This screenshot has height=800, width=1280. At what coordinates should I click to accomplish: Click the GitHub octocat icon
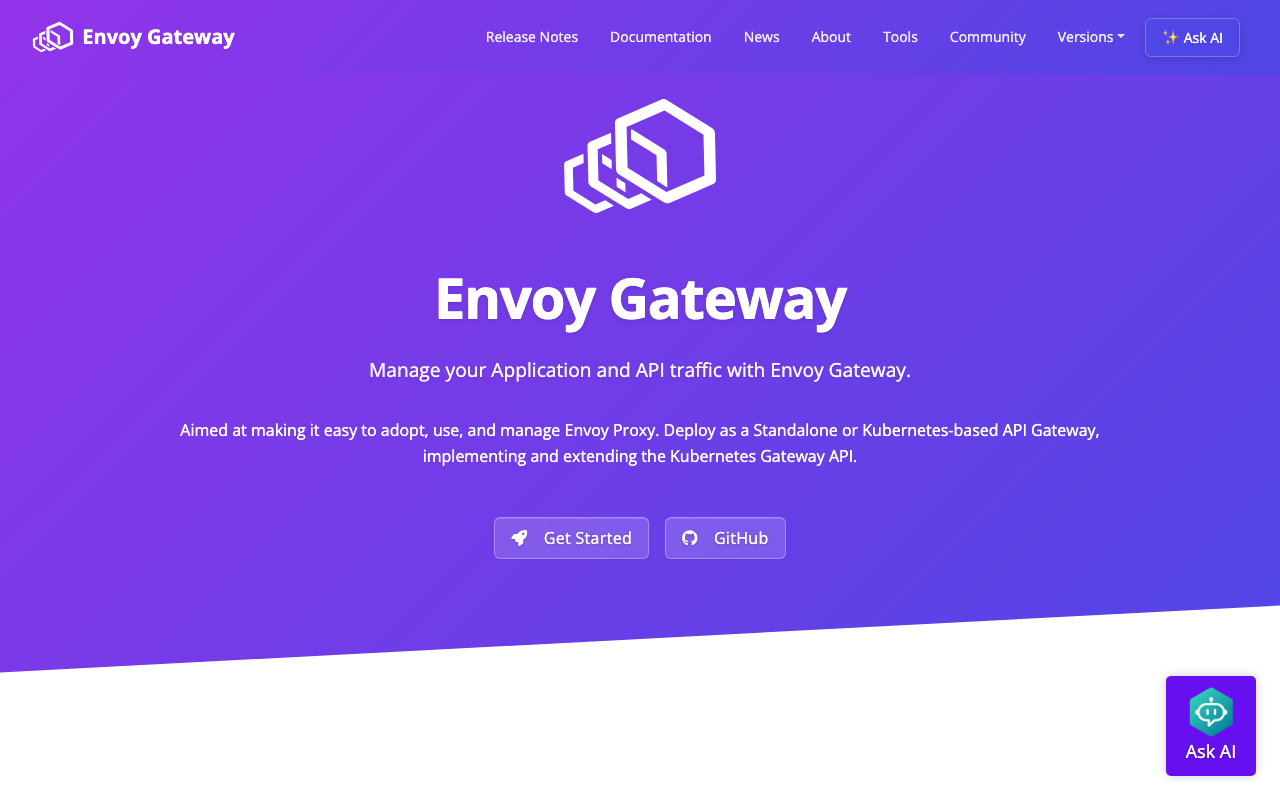(x=690, y=538)
